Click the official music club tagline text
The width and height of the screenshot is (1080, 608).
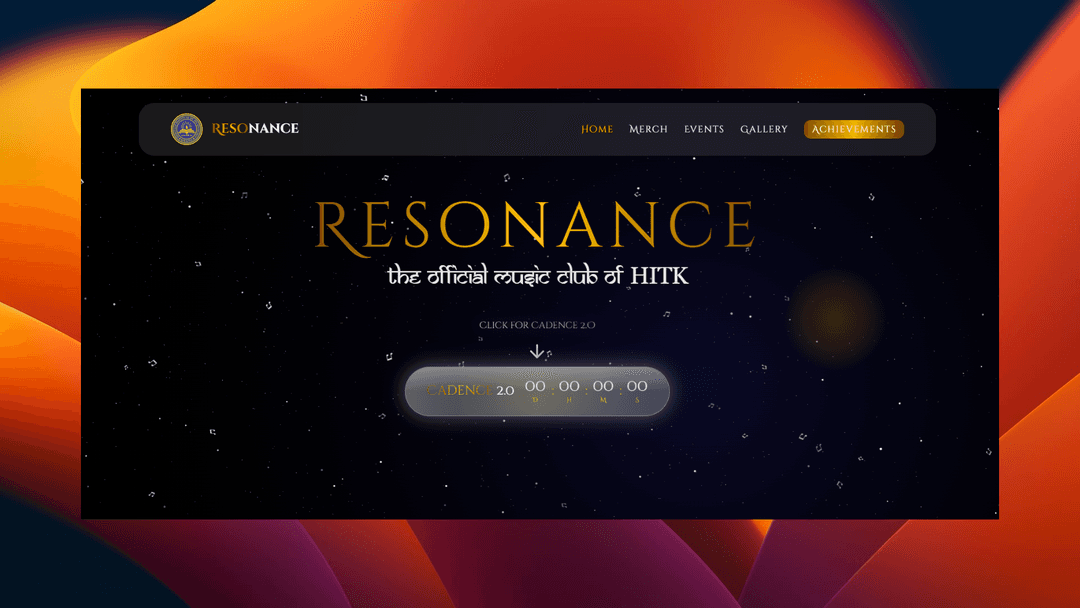pyautogui.click(x=537, y=276)
